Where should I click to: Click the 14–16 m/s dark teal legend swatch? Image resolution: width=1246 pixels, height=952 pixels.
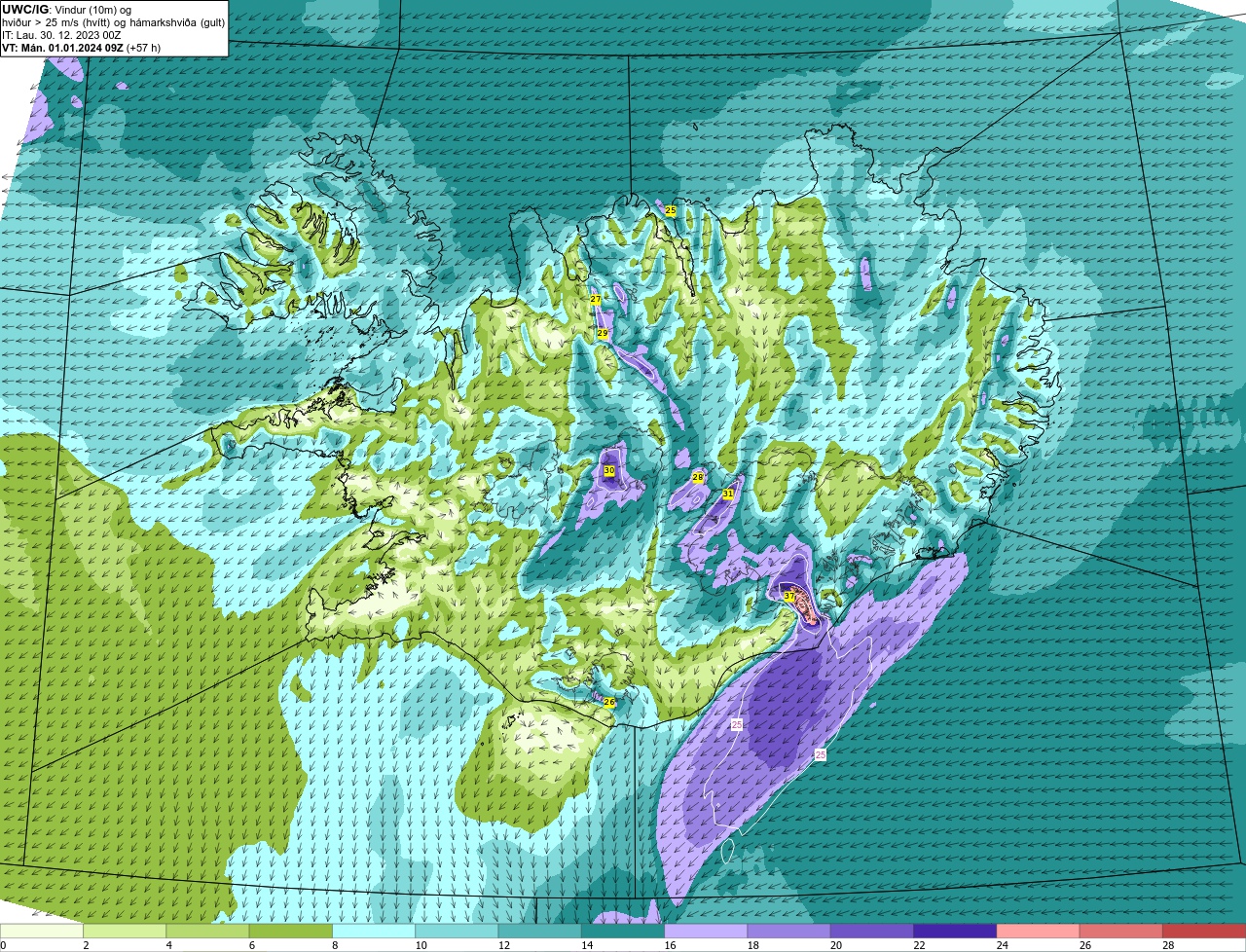623,931
